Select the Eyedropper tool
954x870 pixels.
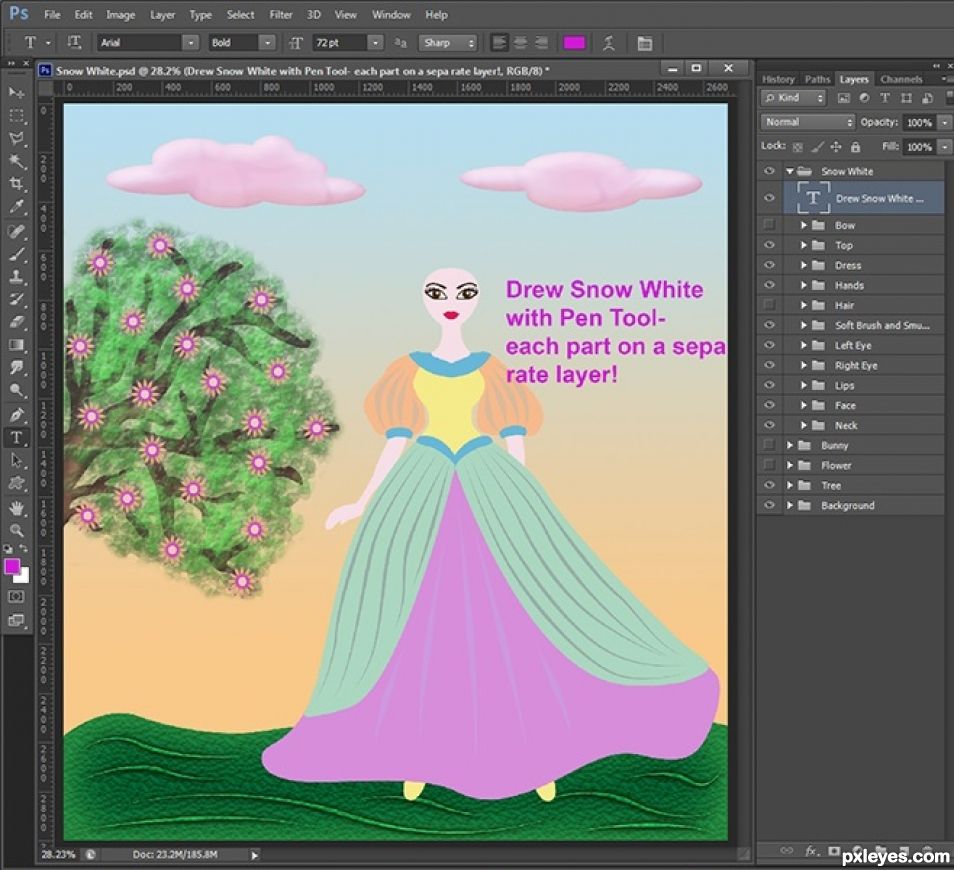coord(16,207)
